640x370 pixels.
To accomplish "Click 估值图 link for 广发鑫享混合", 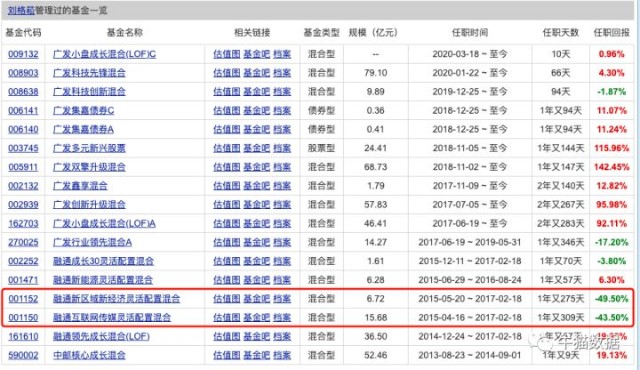I will [x=227, y=186].
